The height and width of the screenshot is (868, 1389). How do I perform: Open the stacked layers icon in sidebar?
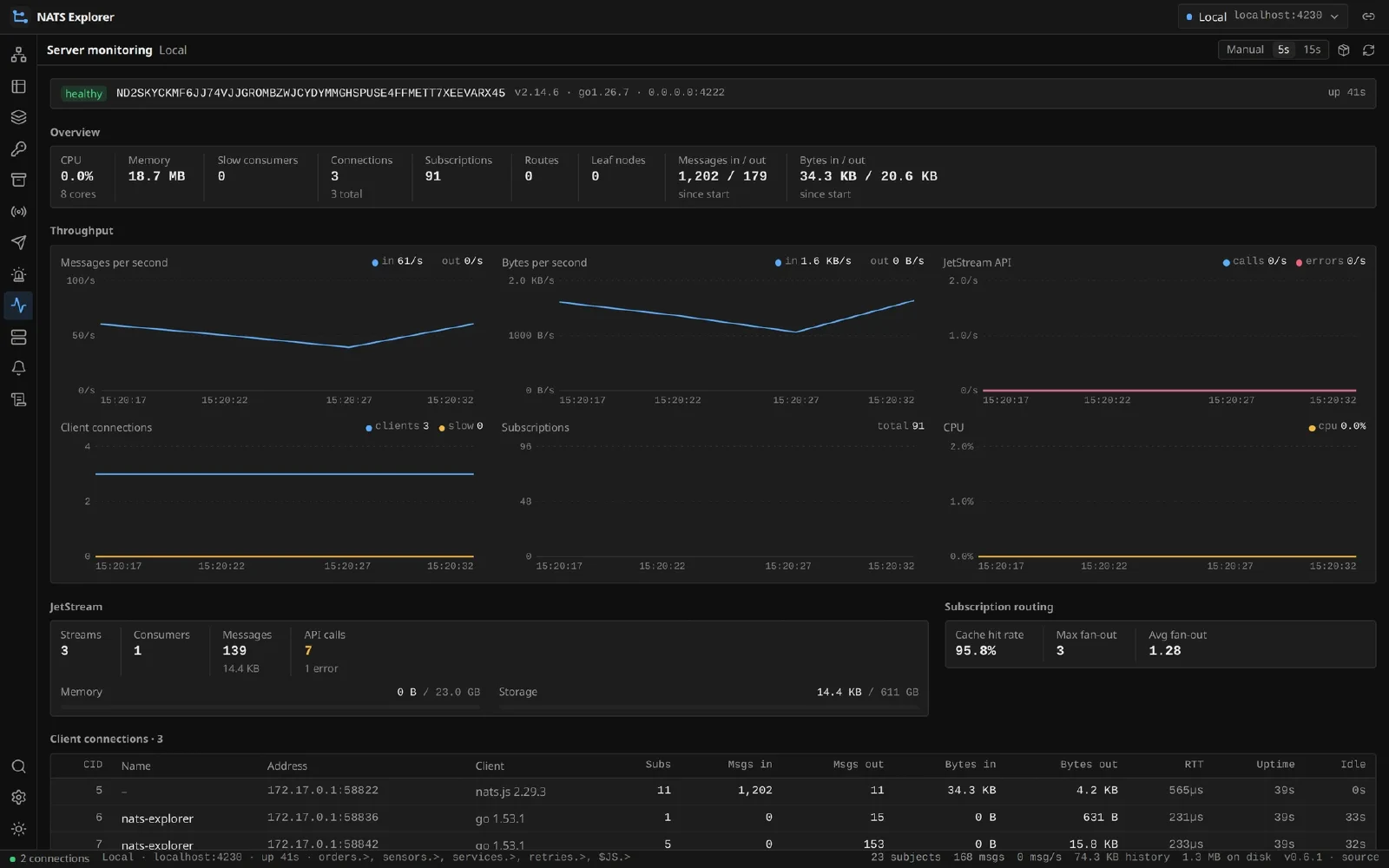click(18, 117)
